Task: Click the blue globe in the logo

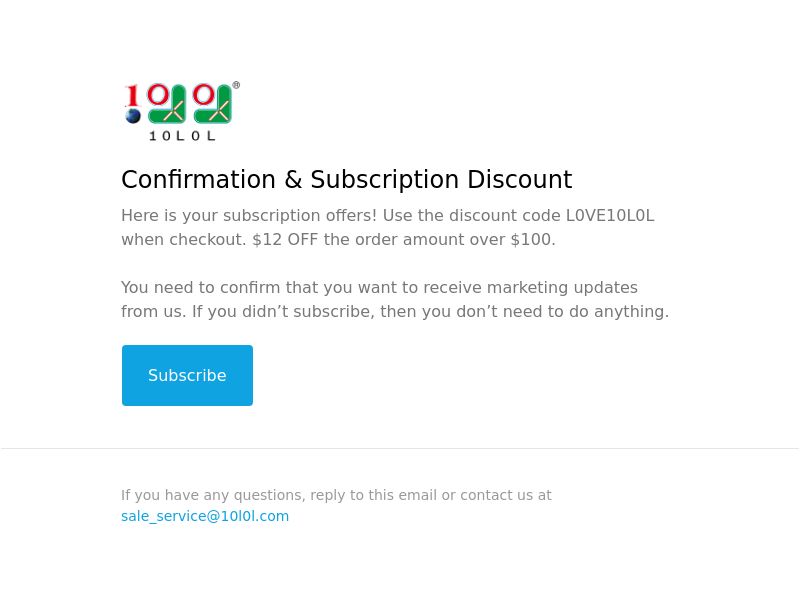Action: pos(133,116)
